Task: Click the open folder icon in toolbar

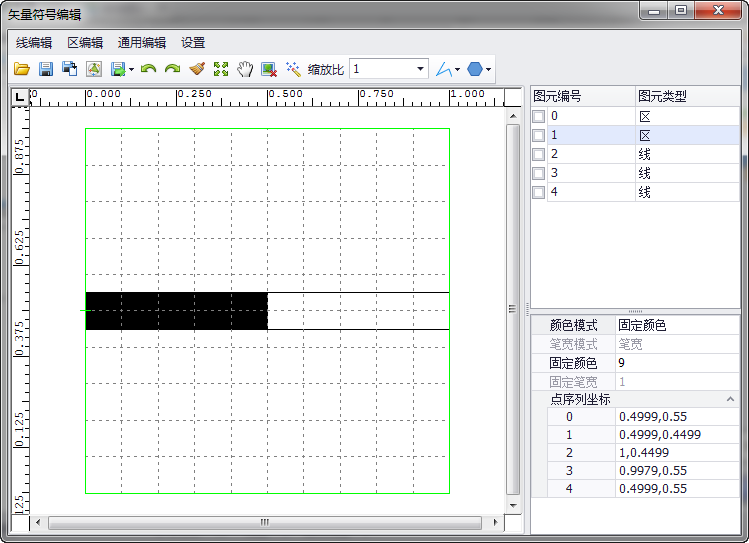Action: tap(22, 69)
